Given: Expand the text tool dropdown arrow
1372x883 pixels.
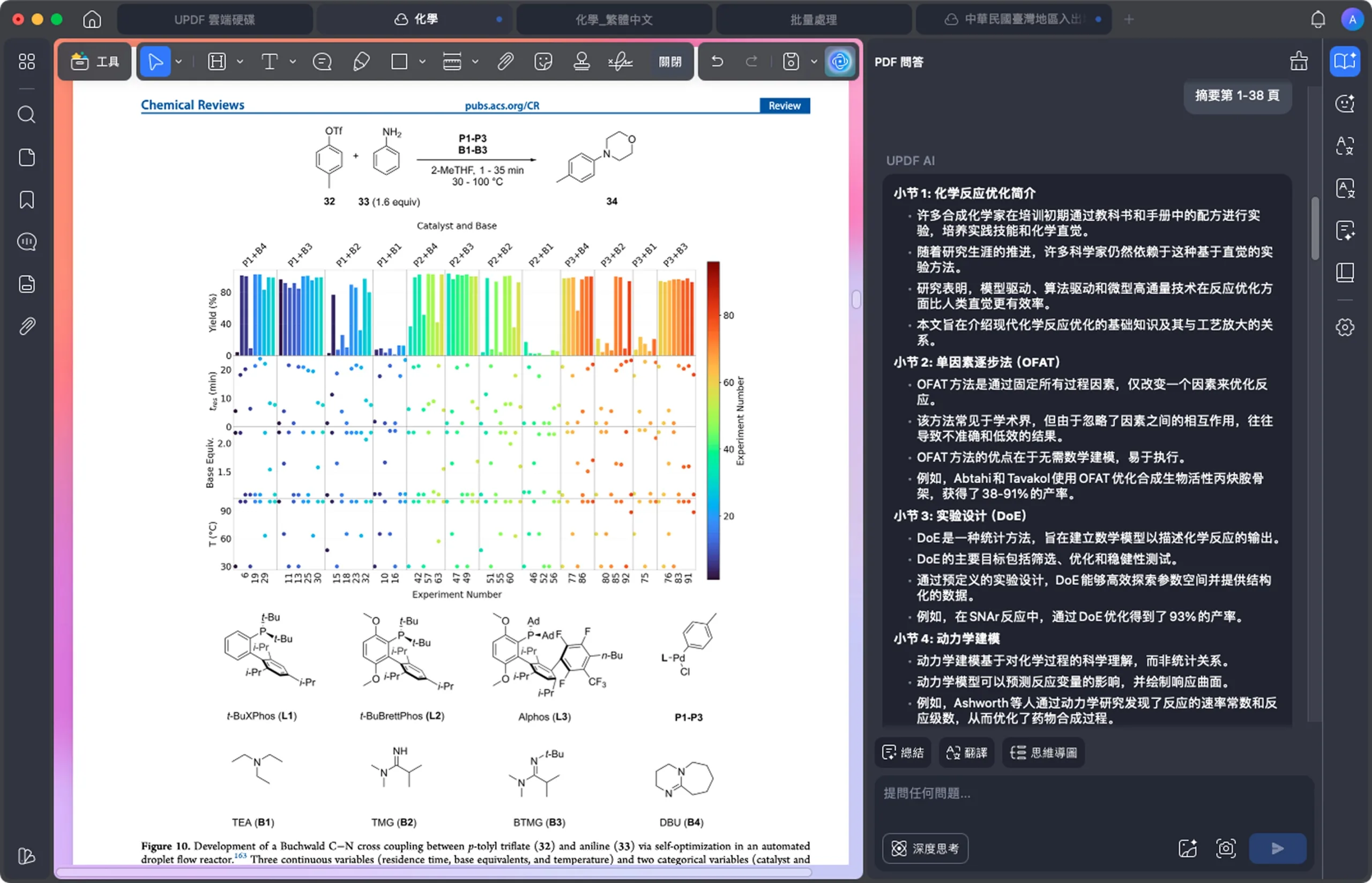Looking at the screenshot, I should coord(293,62).
